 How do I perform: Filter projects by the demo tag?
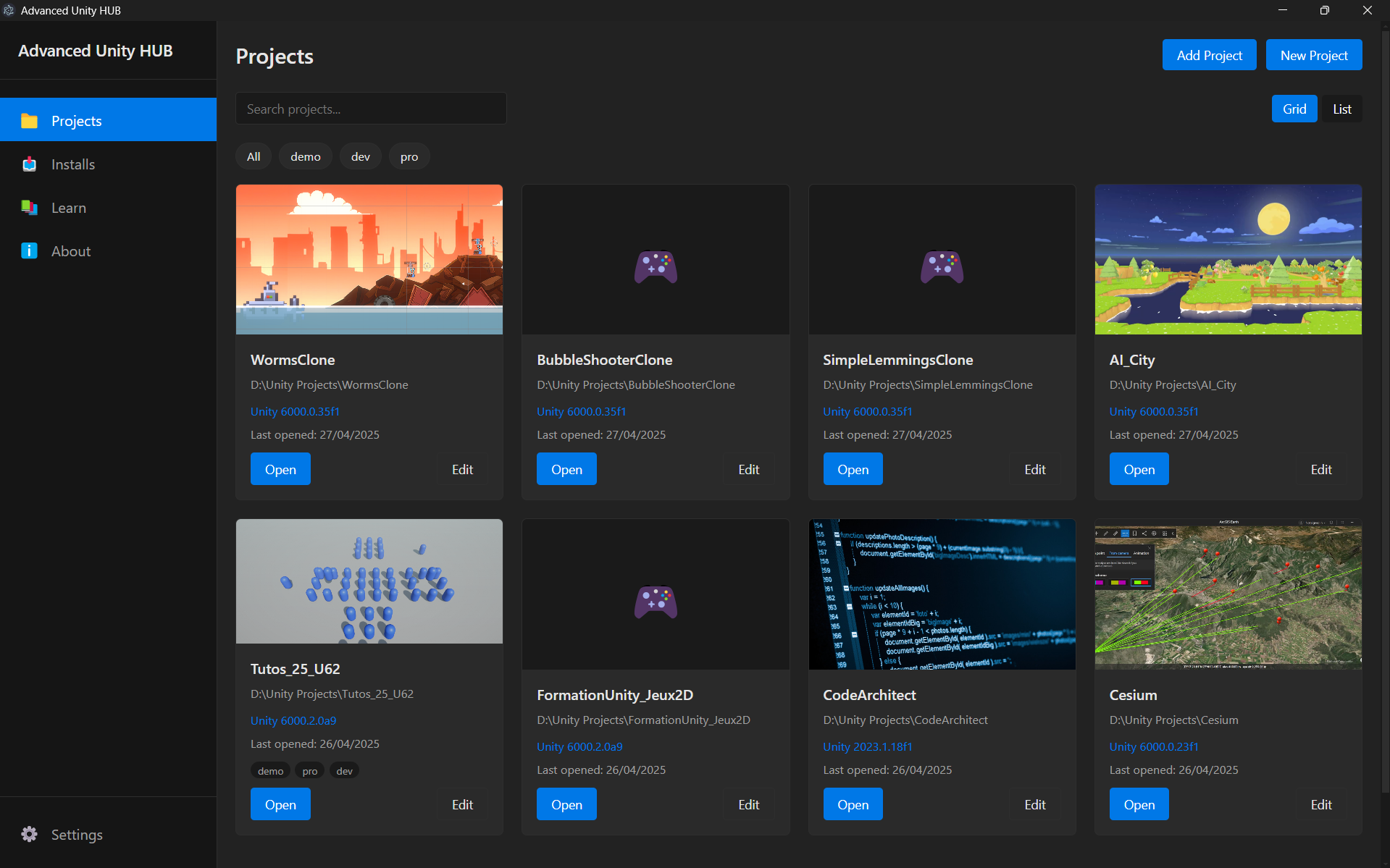[x=306, y=156]
